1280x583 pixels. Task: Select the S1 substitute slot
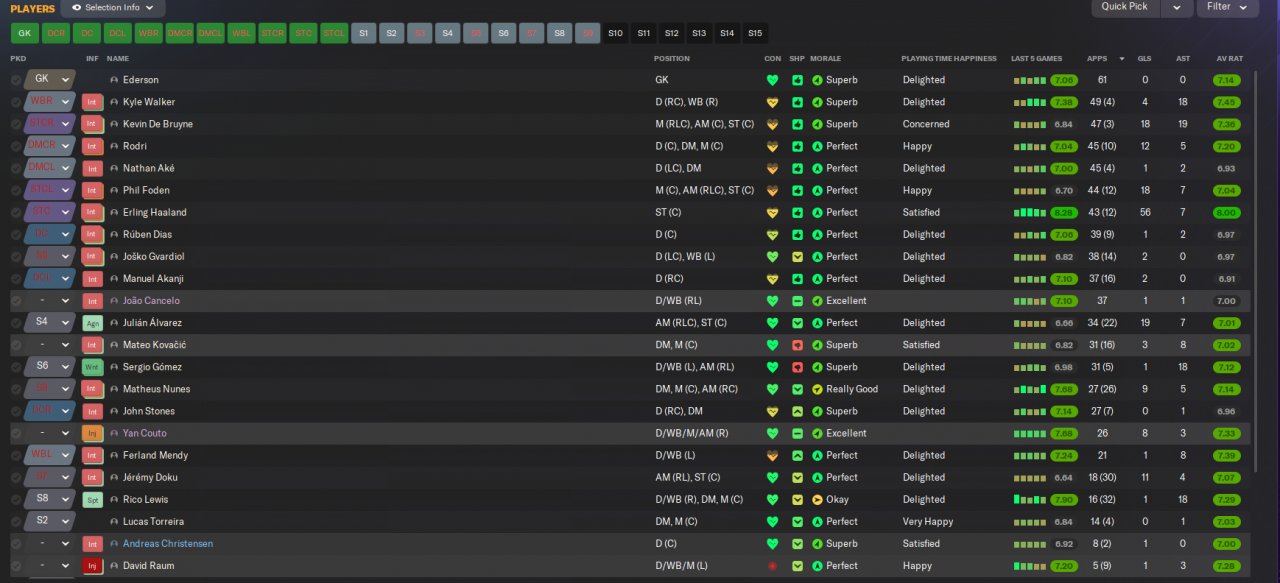pos(364,33)
